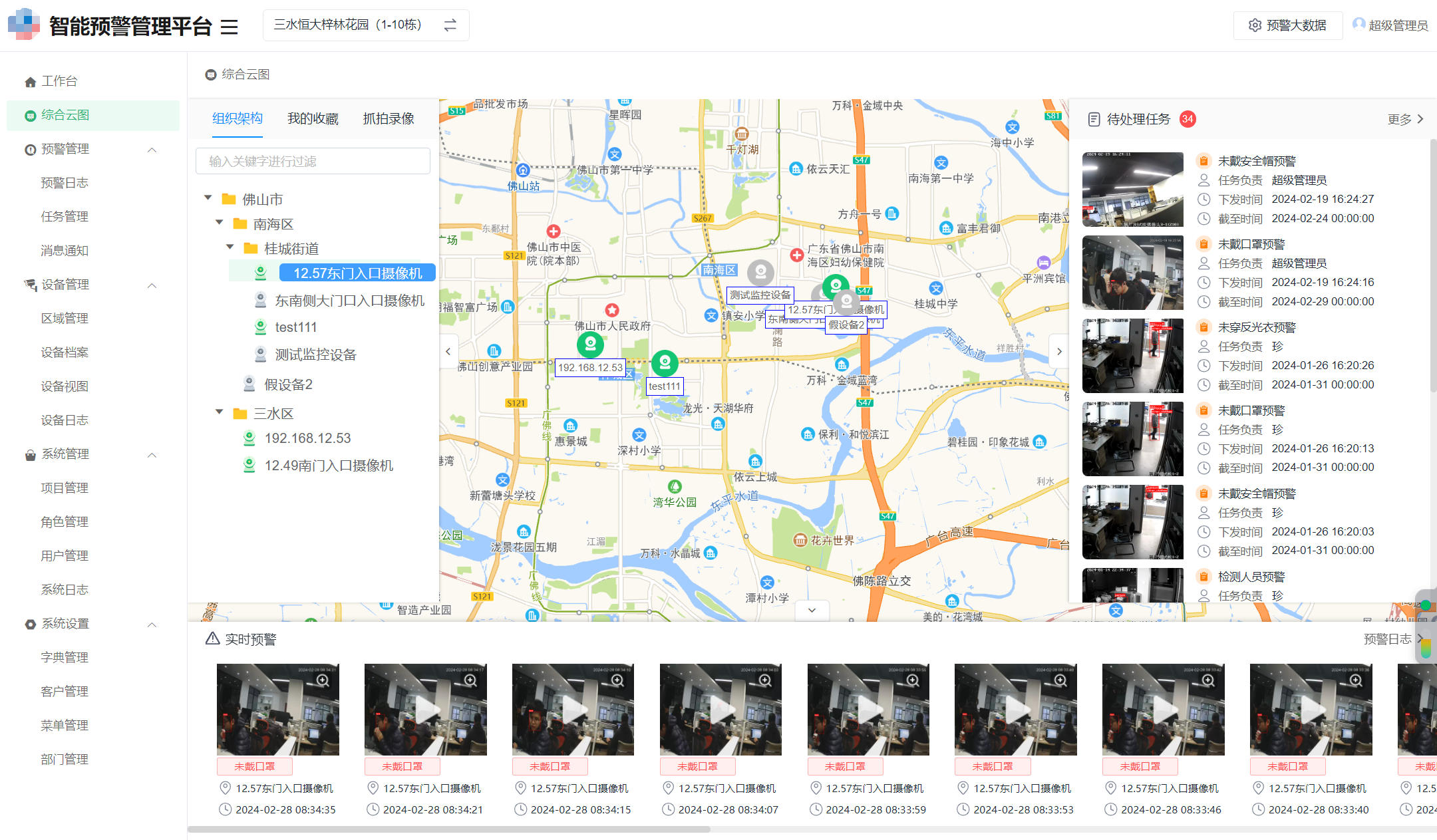Collapse left panel with map arrow
Viewport: 1437px width, 840px height.
448,351
